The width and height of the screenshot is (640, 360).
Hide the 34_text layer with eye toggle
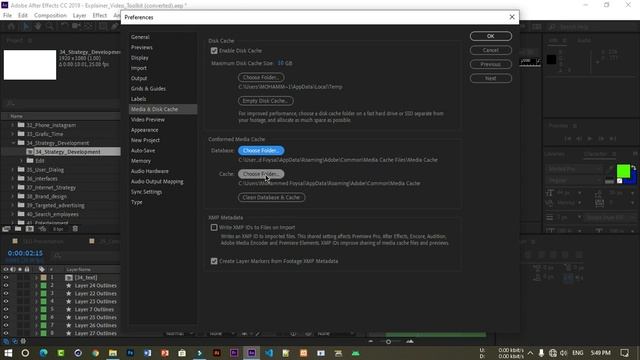point(6,278)
